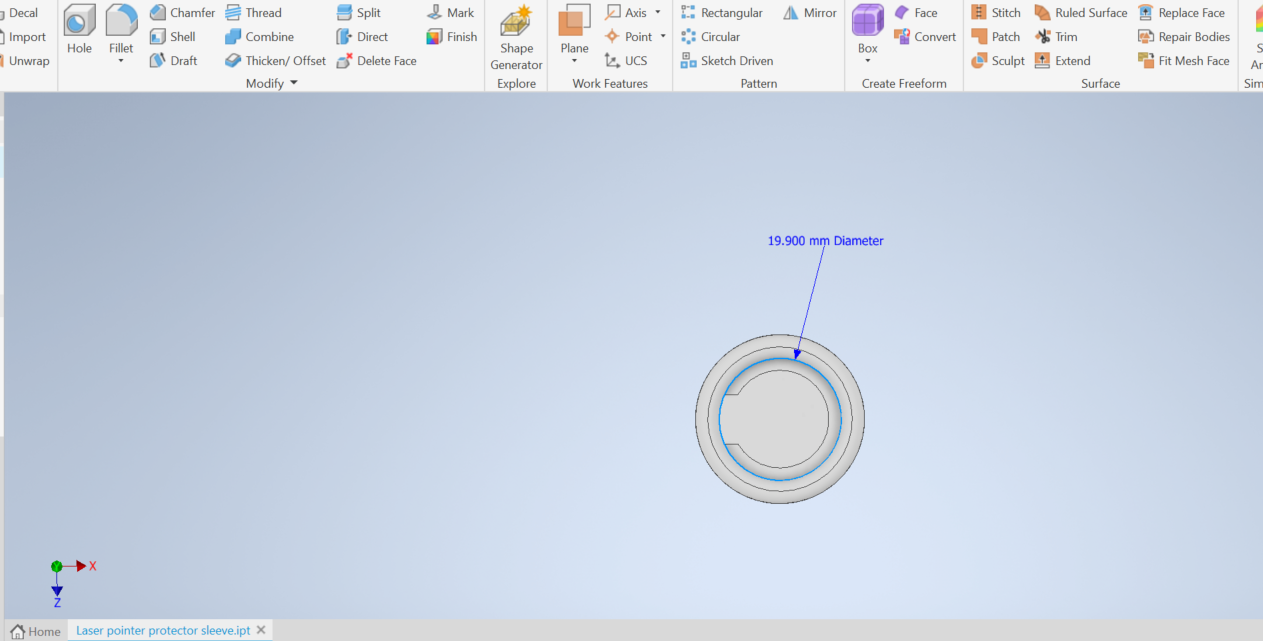
Task: Choose the Chamfer tool
Action: (182, 13)
